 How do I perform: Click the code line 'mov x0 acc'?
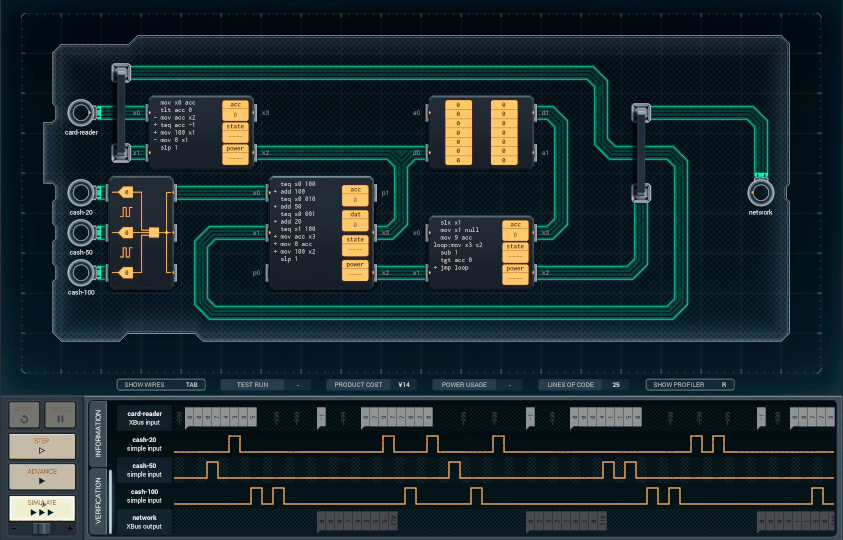178,103
